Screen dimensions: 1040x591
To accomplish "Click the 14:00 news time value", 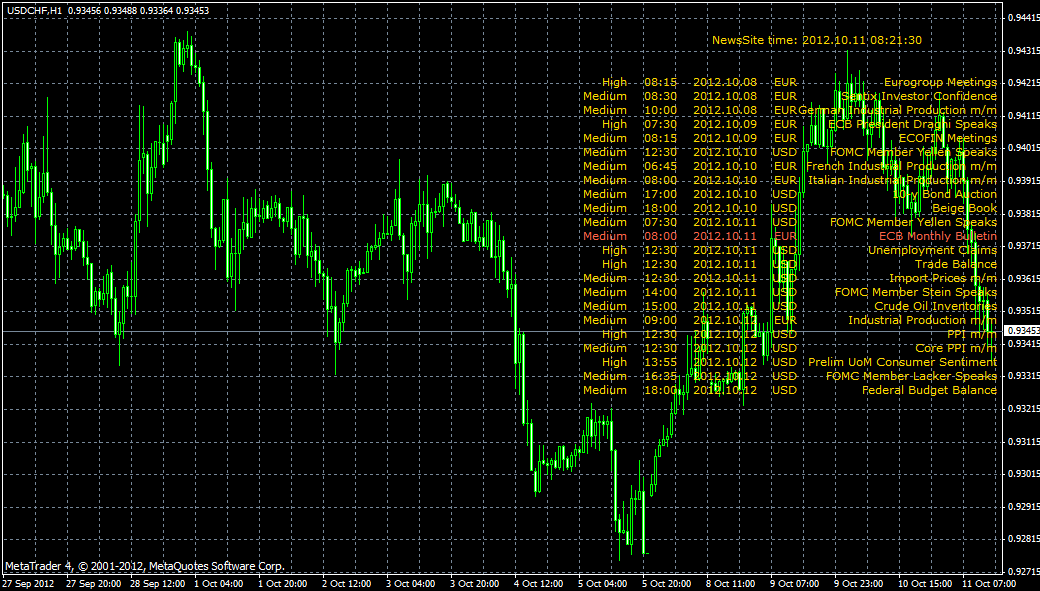I will point(661,292).
